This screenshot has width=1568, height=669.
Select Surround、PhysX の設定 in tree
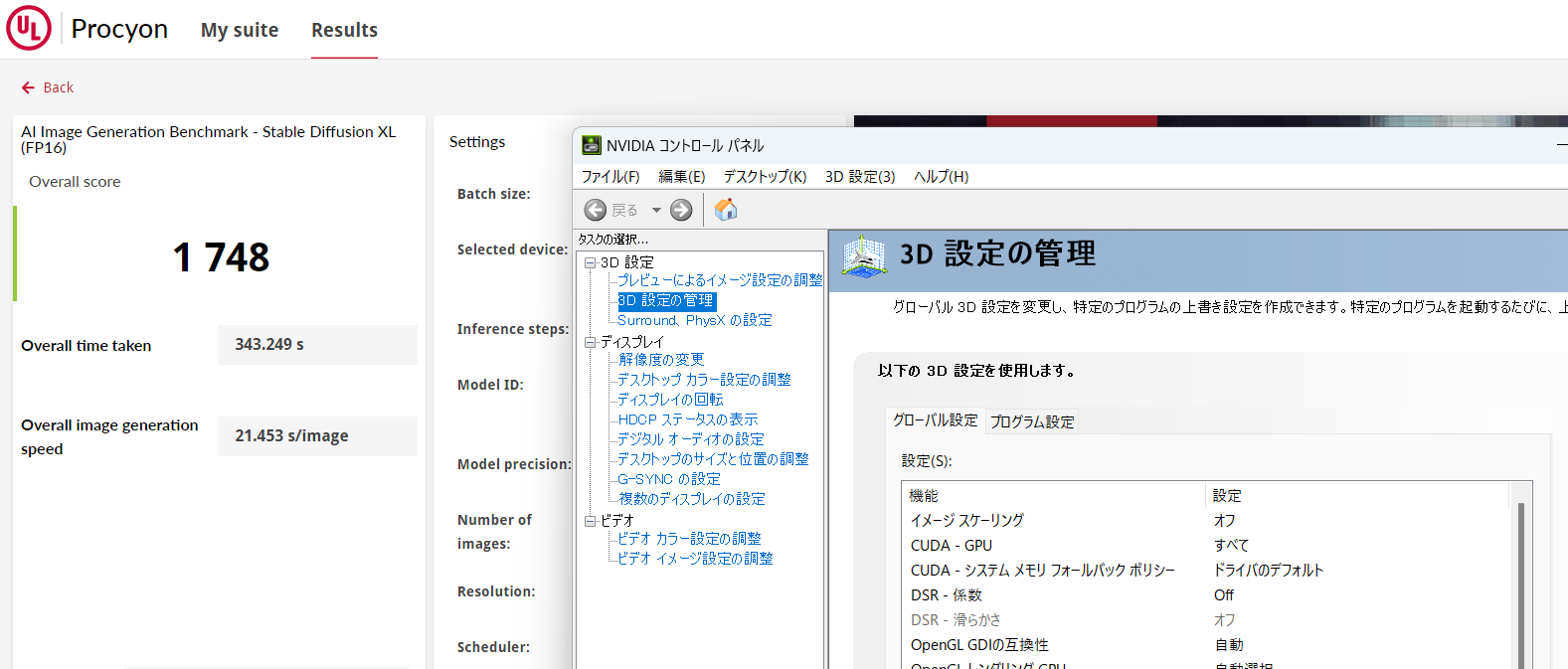[695, 320]
